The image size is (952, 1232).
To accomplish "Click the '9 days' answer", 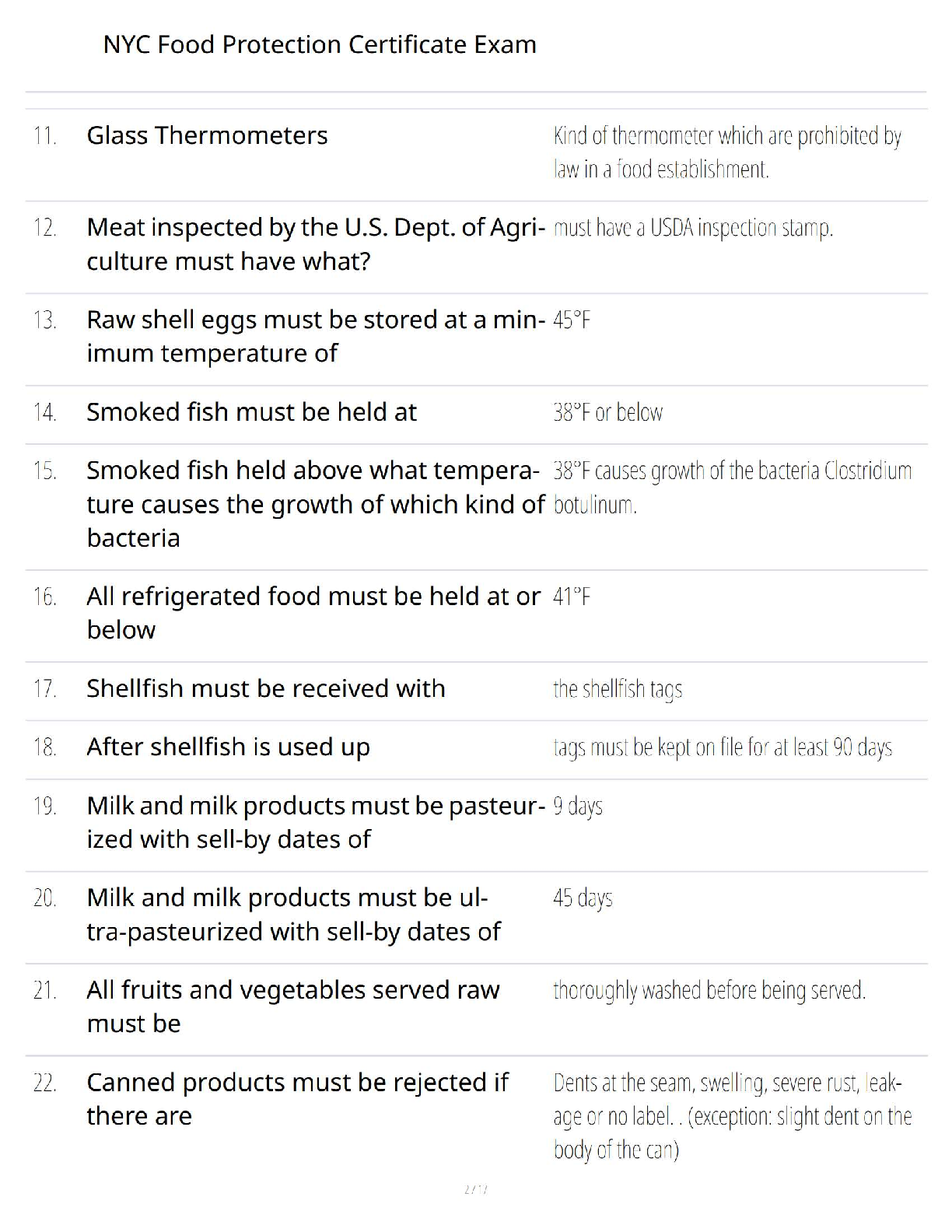I will [578, 806].
